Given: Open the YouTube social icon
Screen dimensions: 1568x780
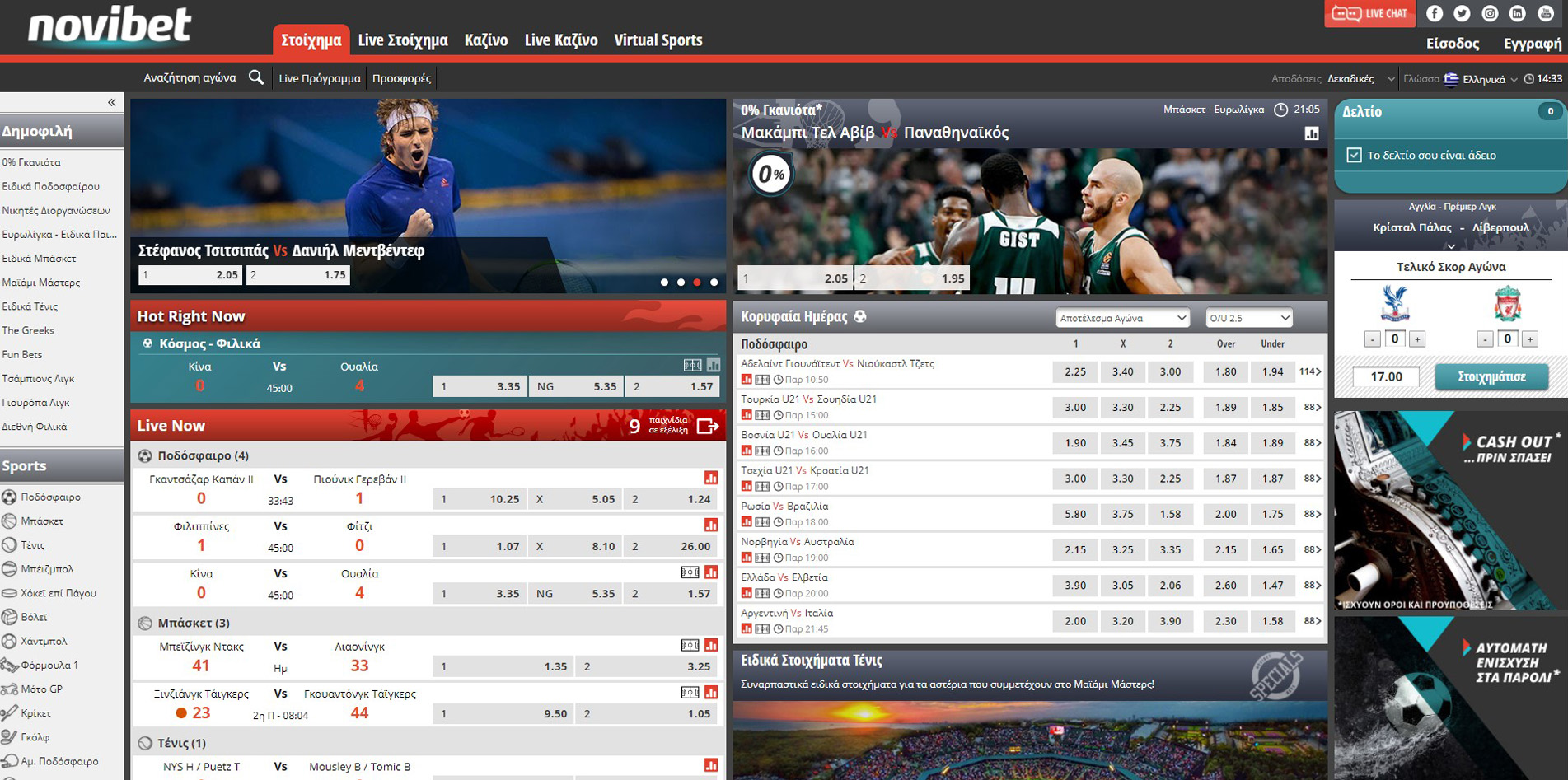Looking at the screenshot, I should pyautogui.click(x=1545, y=13).
